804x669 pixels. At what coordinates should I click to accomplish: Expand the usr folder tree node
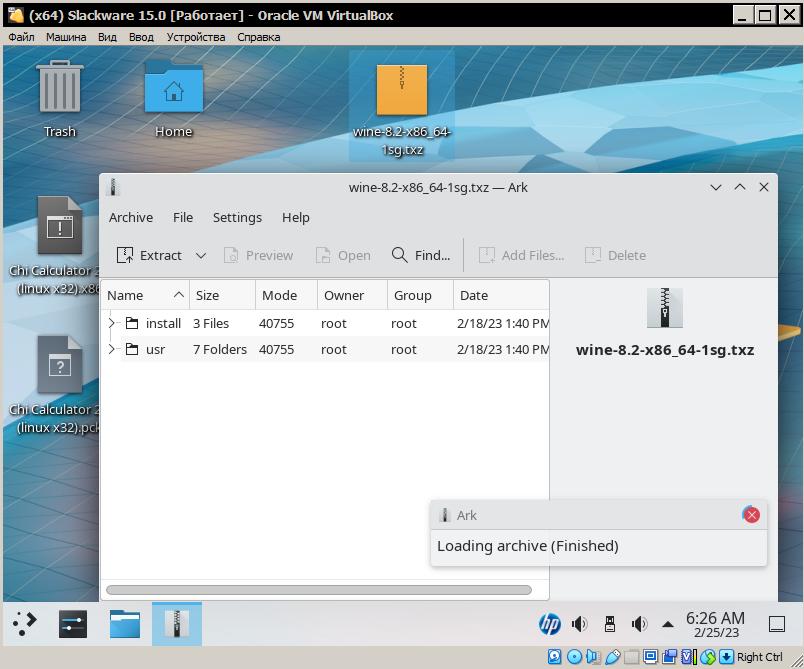pos(112,349)
